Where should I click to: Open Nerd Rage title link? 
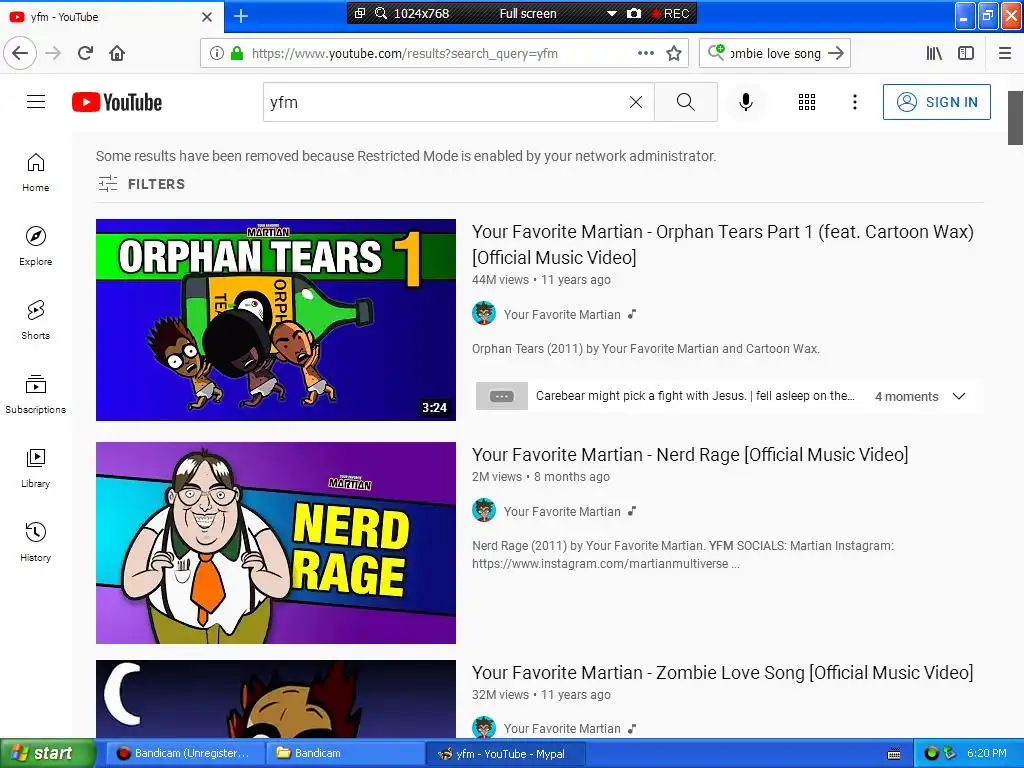(x=690, y=455)
